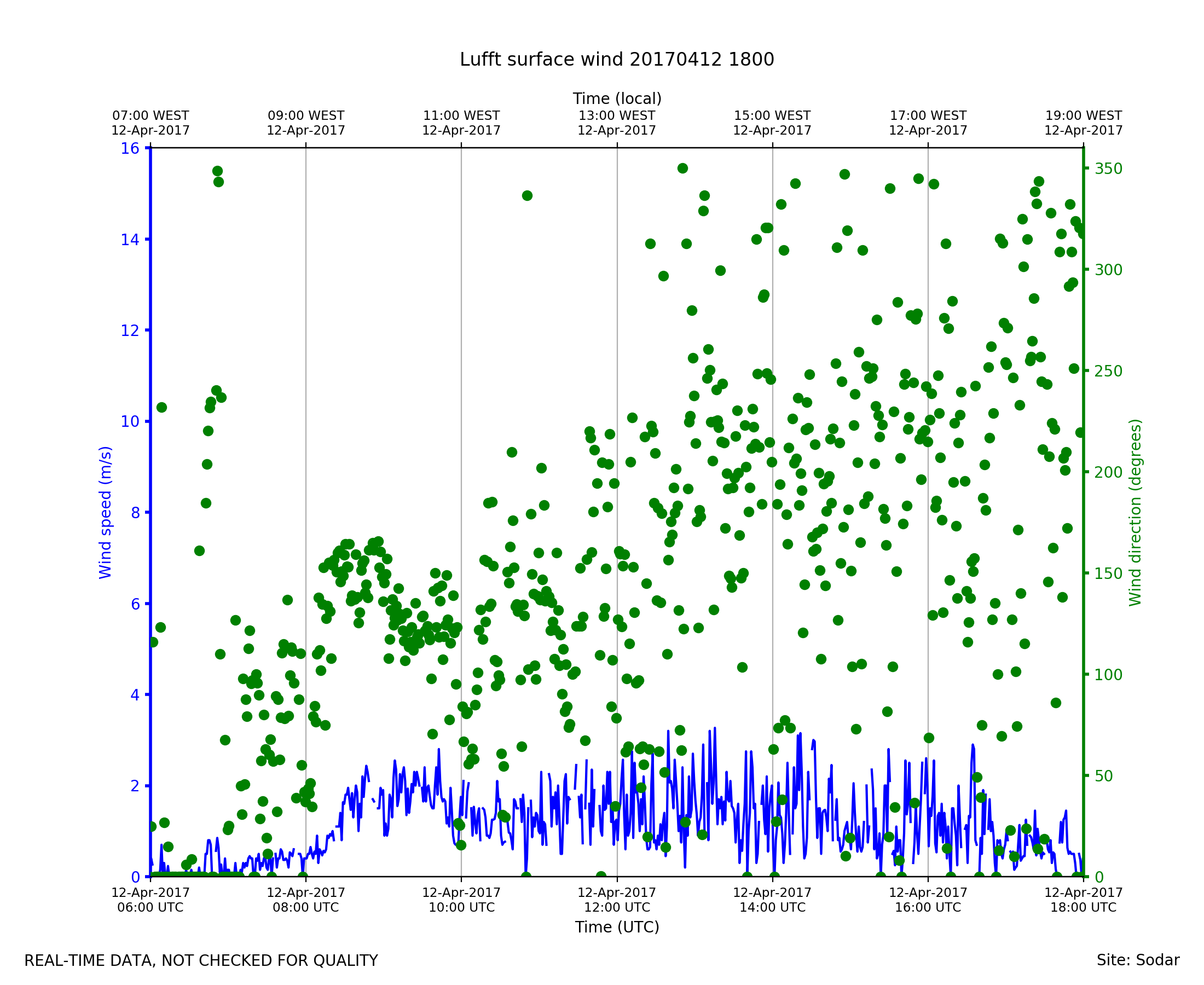Click the 'REAL-TIME DATA, NOT CHECKED' notice
Image resolution: width=1204 pixels, height=985 pixels.
click(201, 961)
